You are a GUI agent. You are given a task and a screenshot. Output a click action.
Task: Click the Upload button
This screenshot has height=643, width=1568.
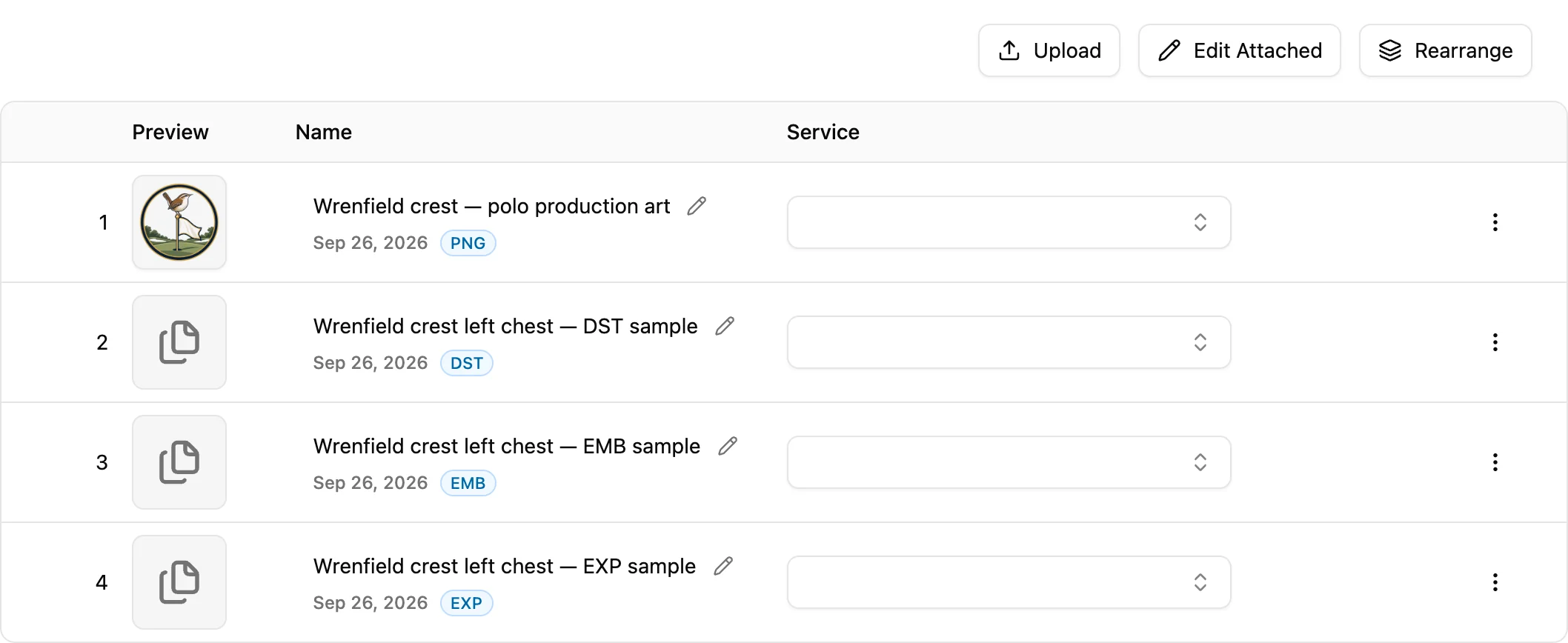click(x=1049, y=50)
